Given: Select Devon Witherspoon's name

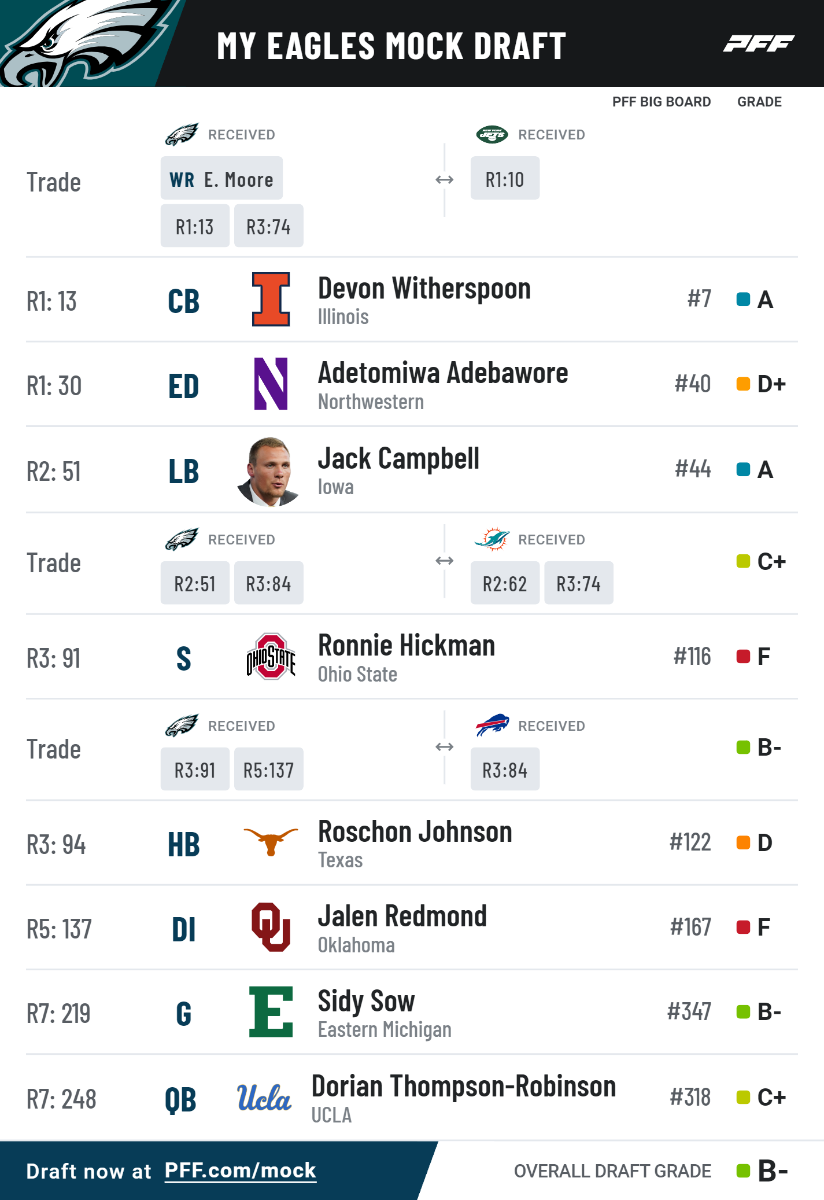Looking at the screenshot, I should (x=424, y=289).
